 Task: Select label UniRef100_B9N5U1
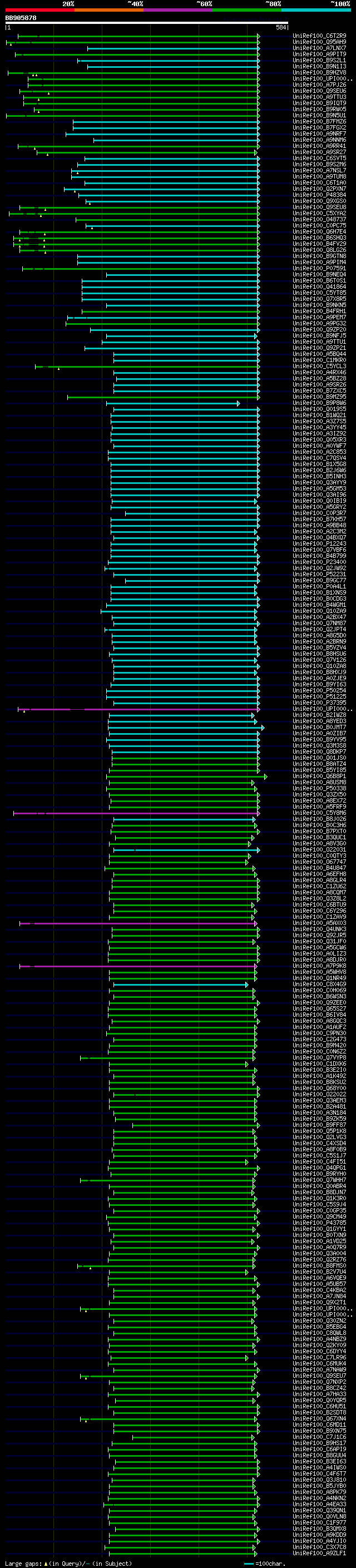[x=319, y=116]
